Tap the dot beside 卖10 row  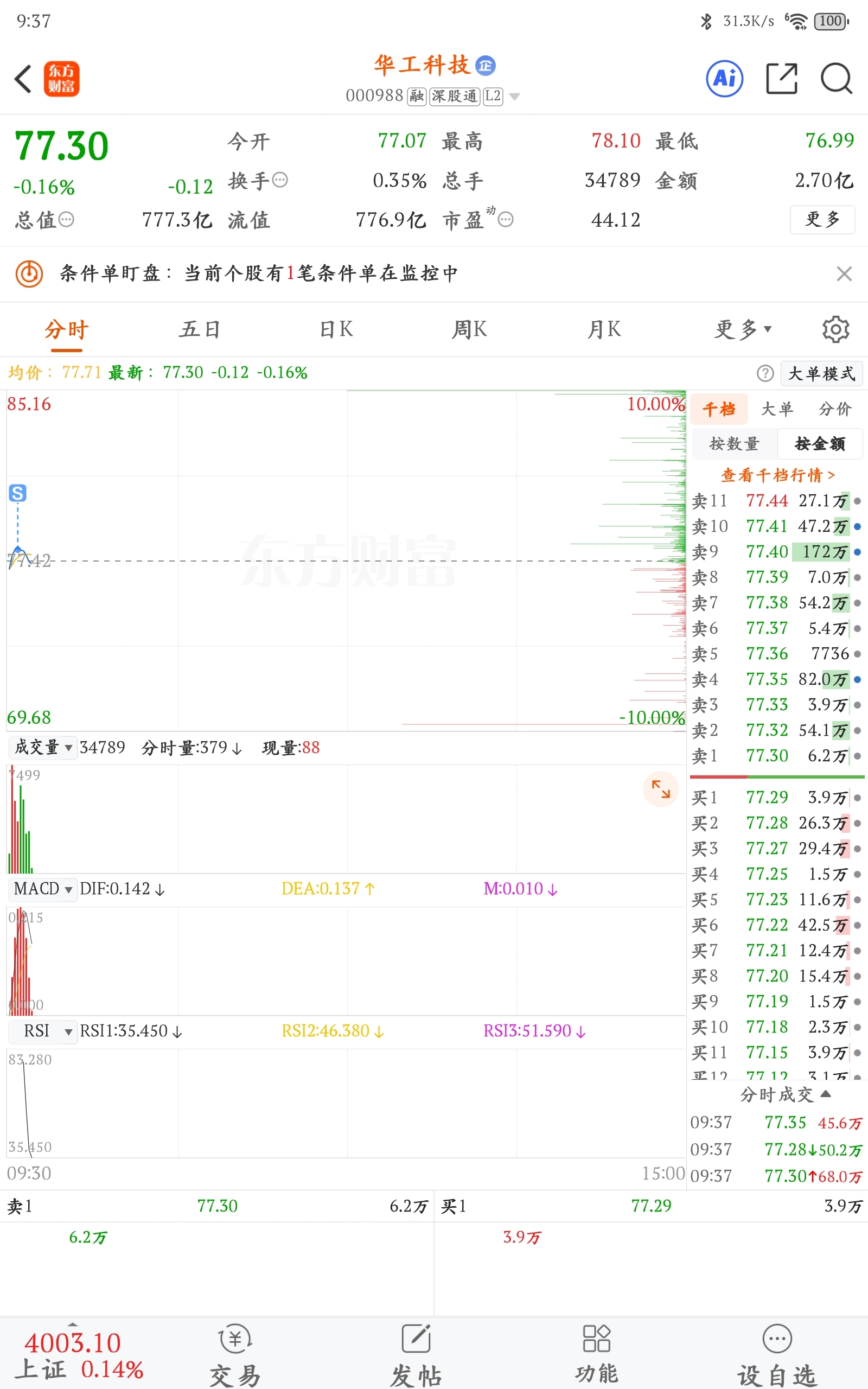857,526
